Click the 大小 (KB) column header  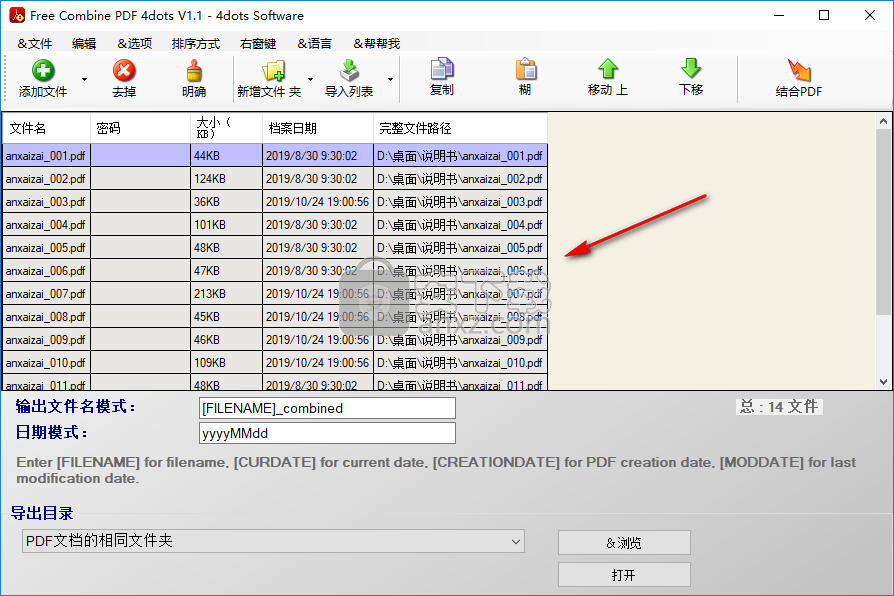pos(226,128)
